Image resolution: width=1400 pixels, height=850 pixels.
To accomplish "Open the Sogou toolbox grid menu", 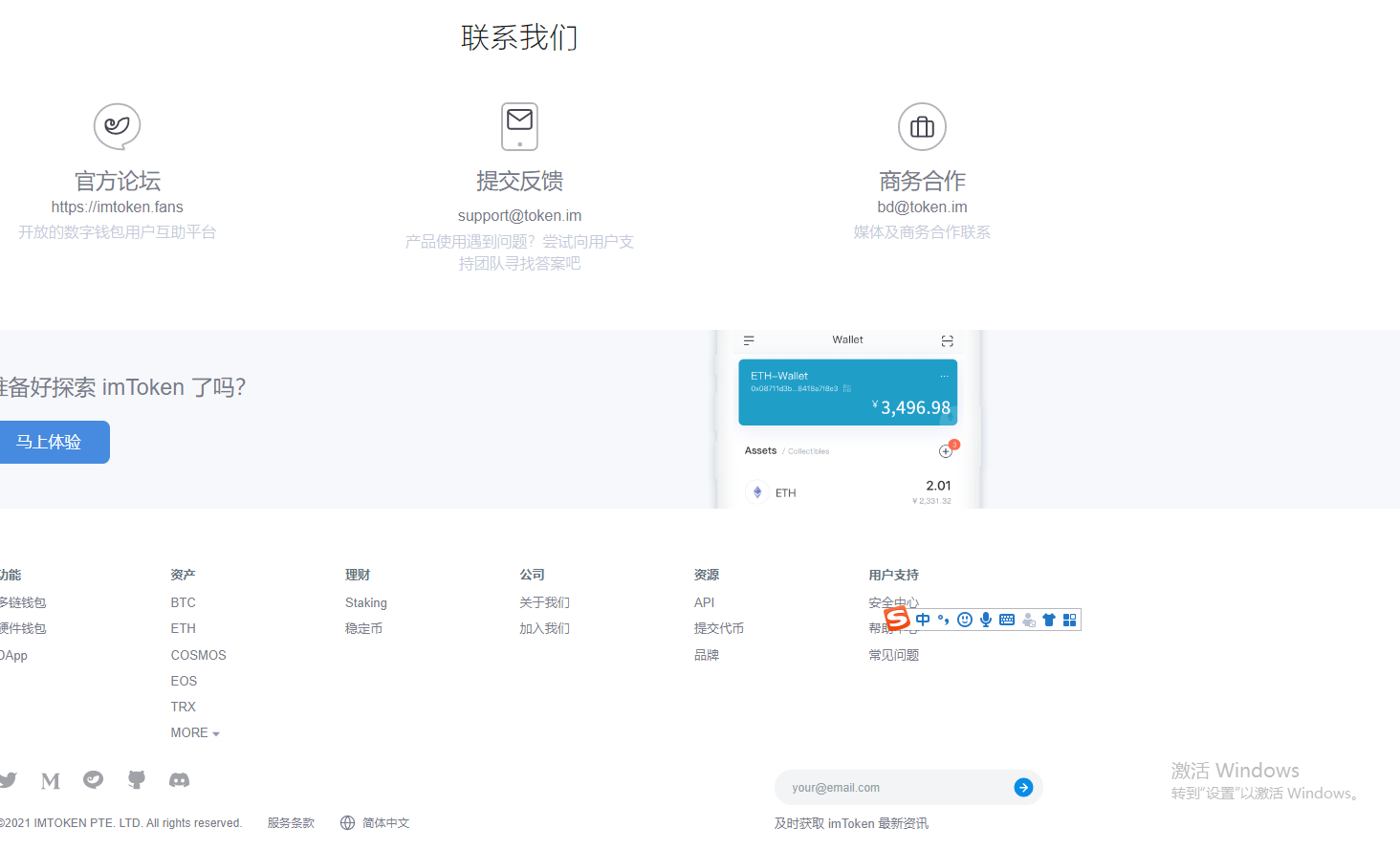I will 1069,619.
